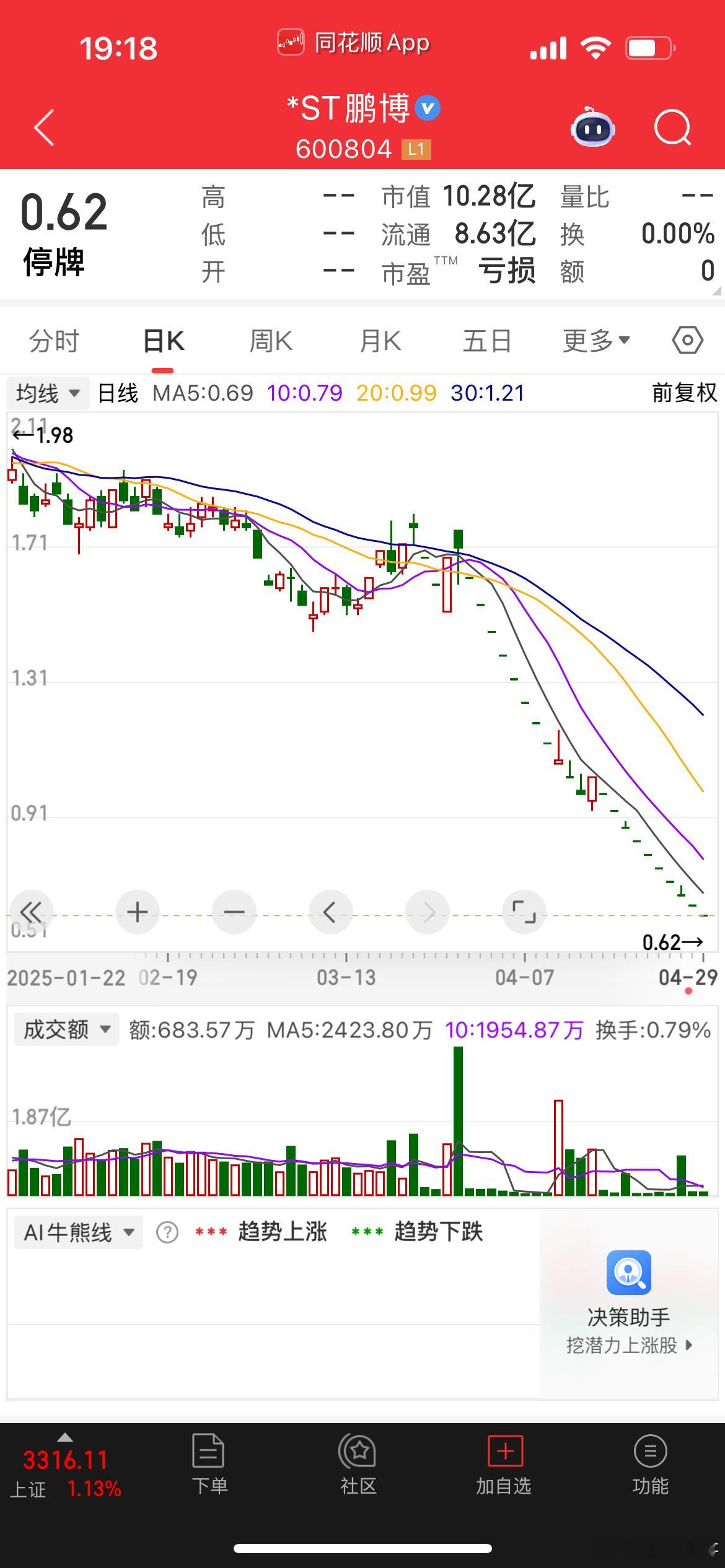Open 更多 period dropdown
The width and height of the screenshot is (725, 1568).
click(x=596, y=341)
